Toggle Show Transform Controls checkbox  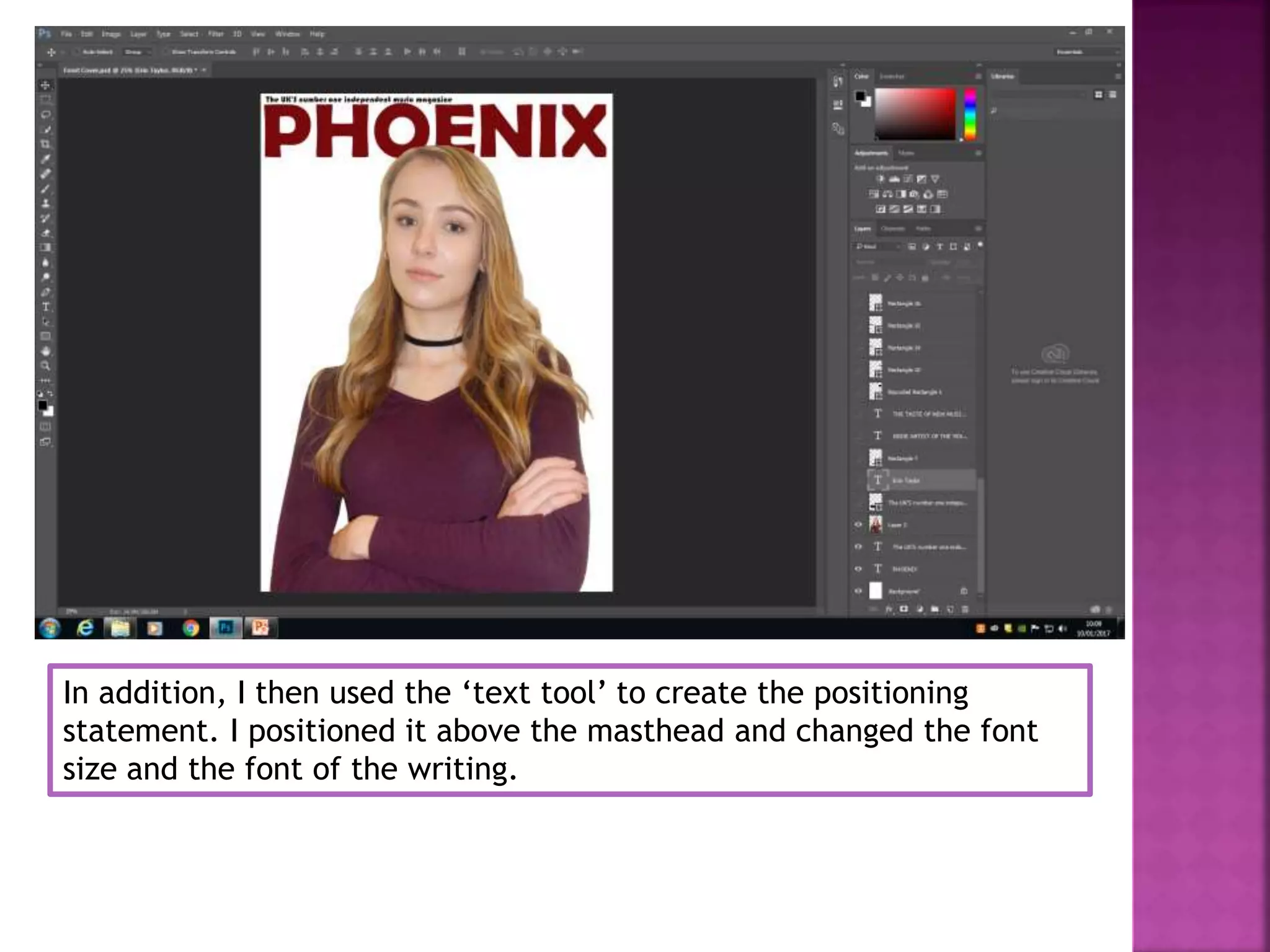tap(166, 52)
